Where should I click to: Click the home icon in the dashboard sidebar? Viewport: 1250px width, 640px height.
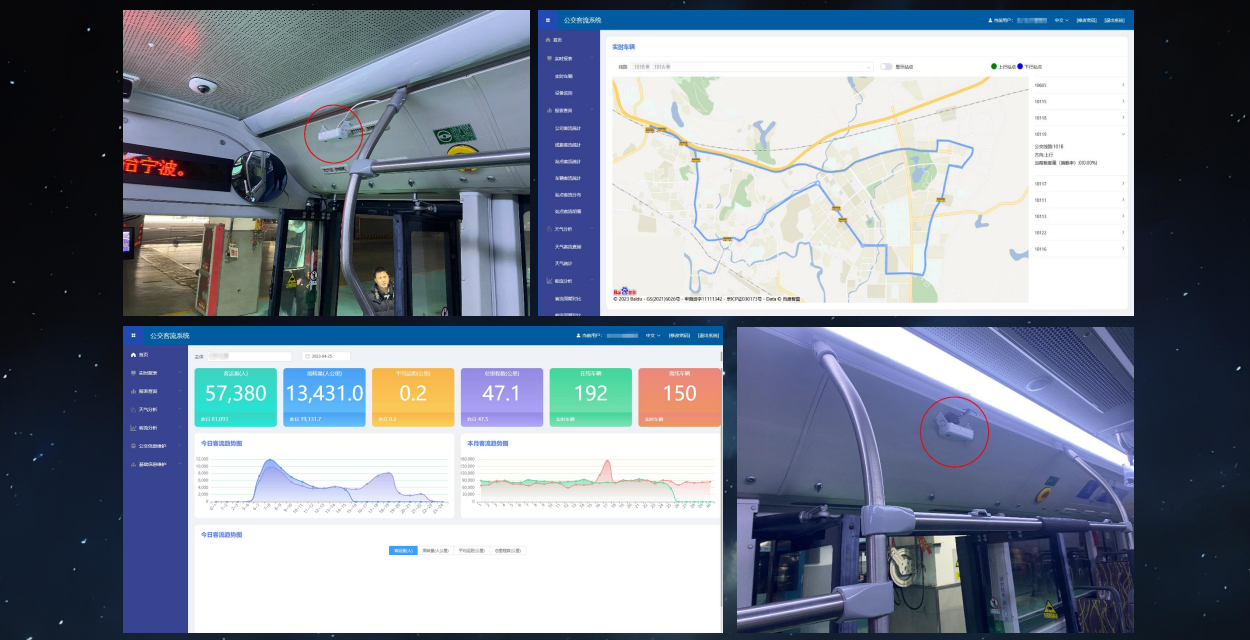(x=133, y=354)
